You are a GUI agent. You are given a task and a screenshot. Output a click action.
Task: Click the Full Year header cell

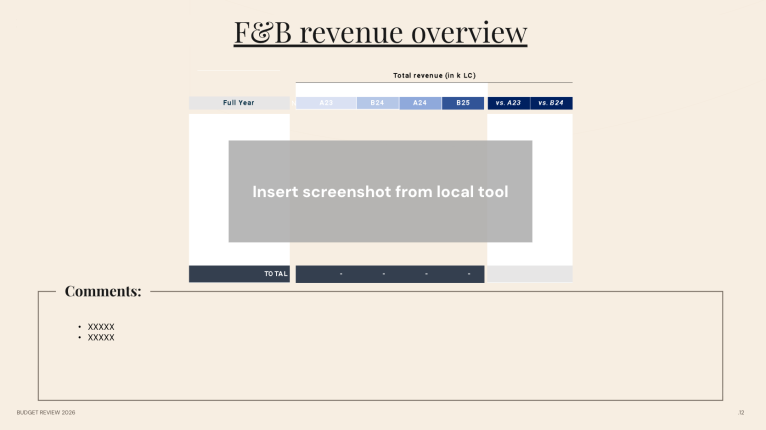point(239,103)
